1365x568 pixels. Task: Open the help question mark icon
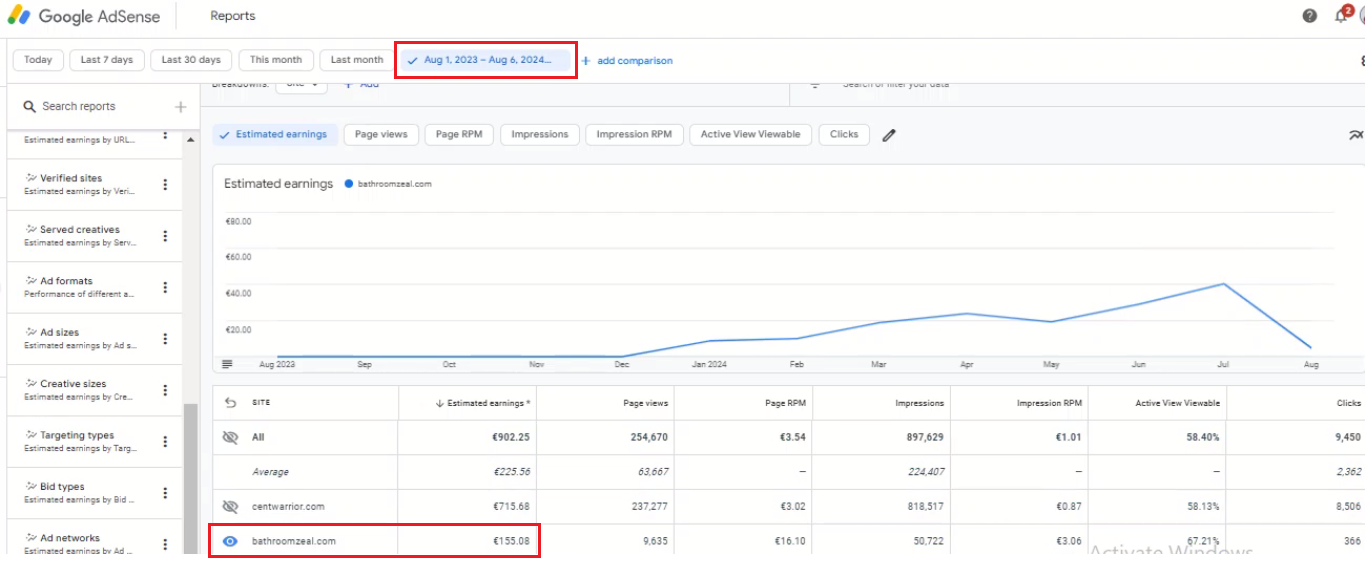[x=1310, y=16]
